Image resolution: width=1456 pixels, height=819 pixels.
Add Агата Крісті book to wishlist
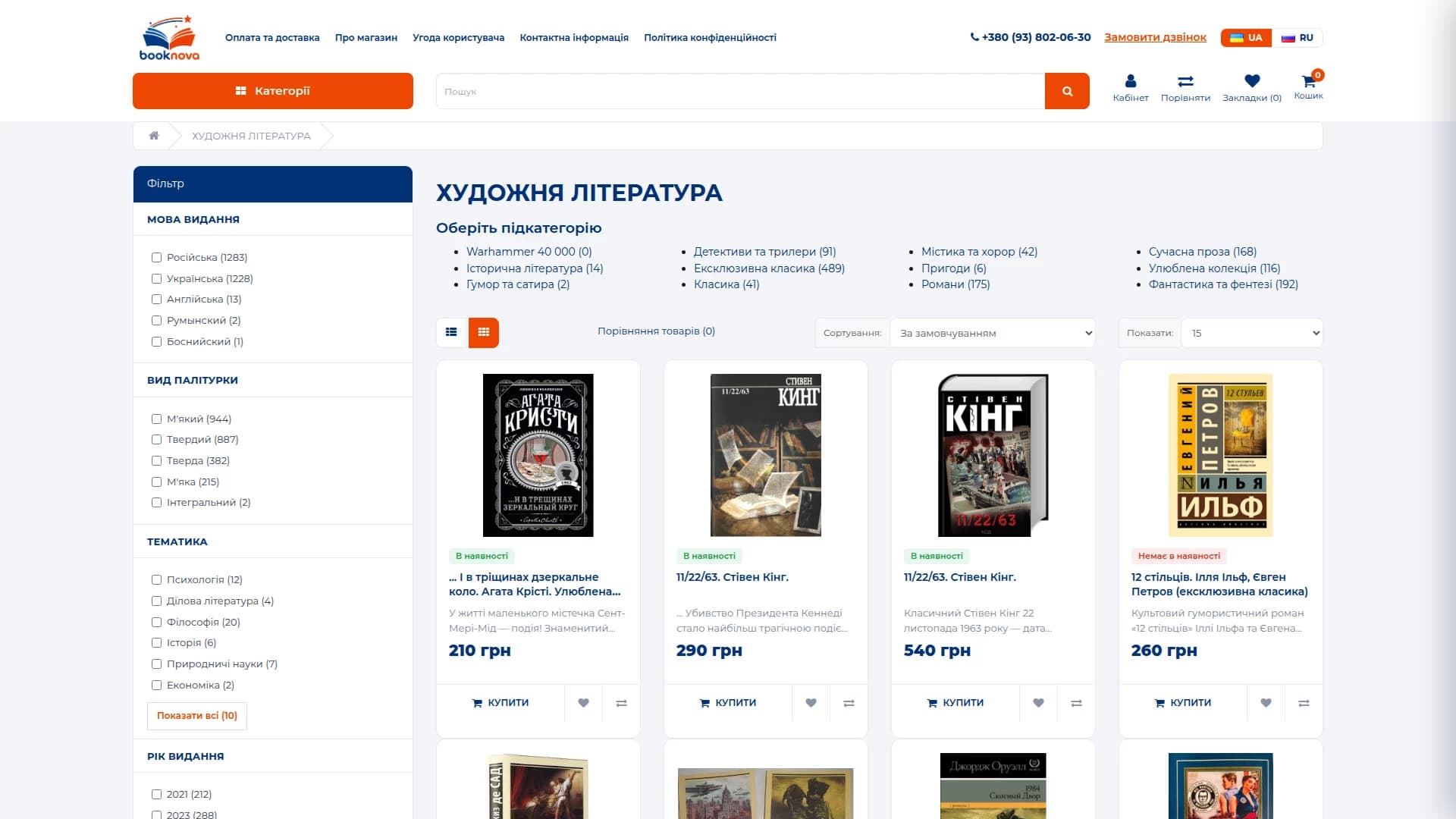click(583, 703)
